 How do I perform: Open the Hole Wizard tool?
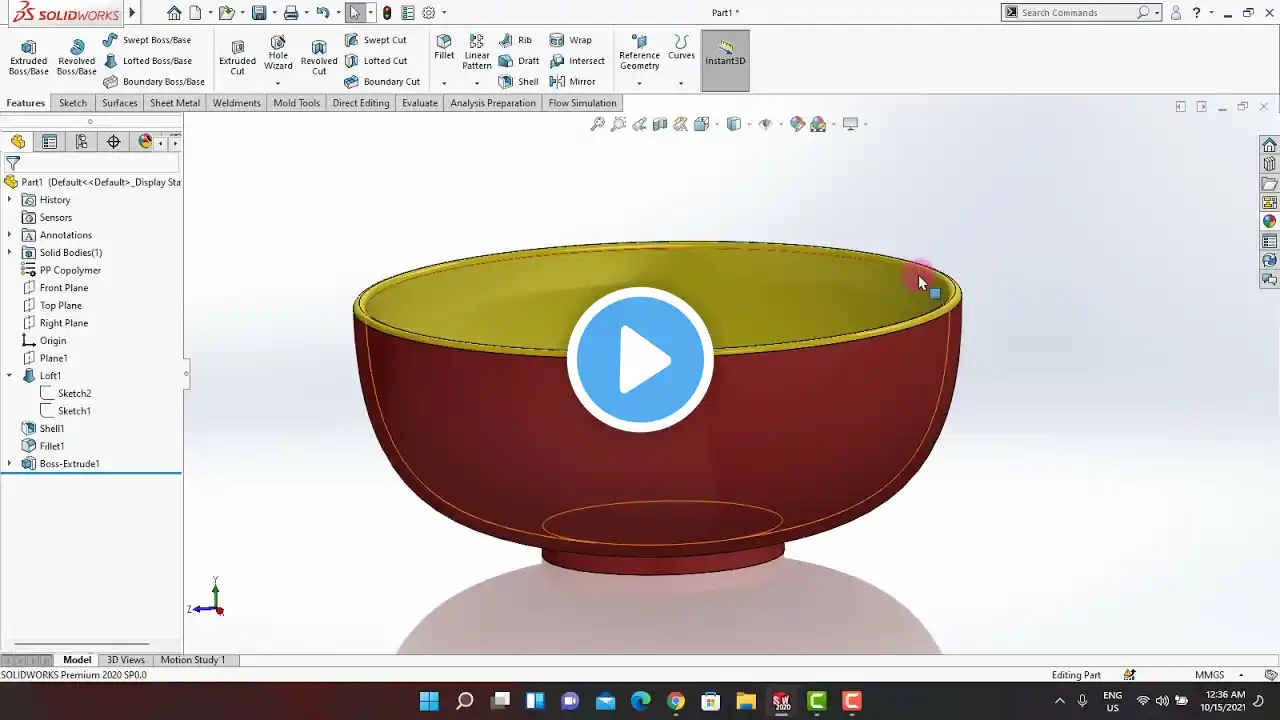coord(278,53)
